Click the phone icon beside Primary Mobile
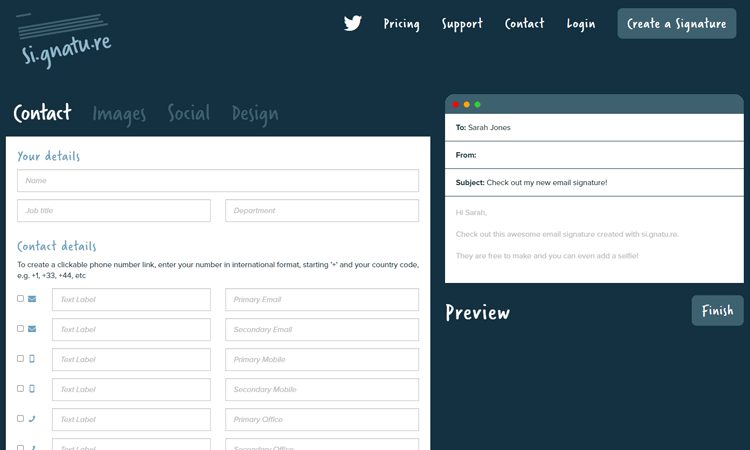Viewport: 750px width, 450px height. point(32,359)
